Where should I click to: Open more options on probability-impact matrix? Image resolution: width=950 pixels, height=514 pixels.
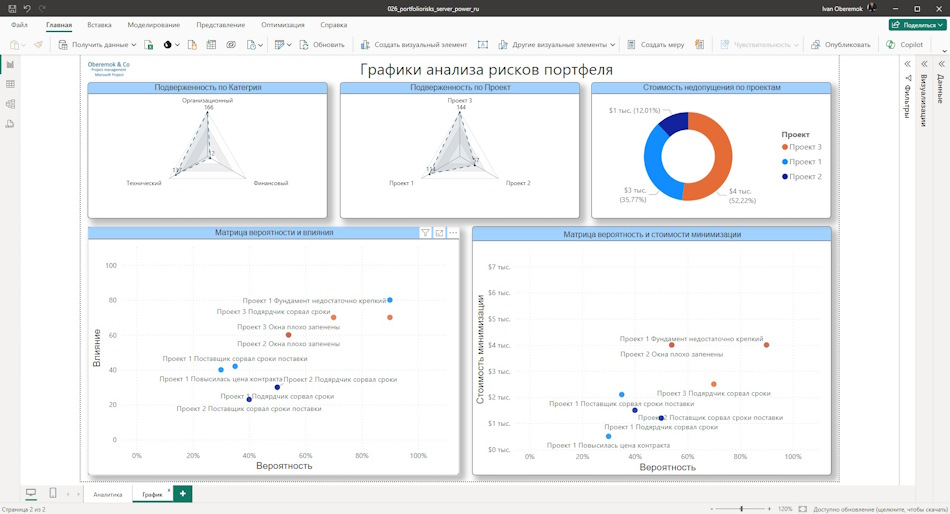tap(453, 233)
